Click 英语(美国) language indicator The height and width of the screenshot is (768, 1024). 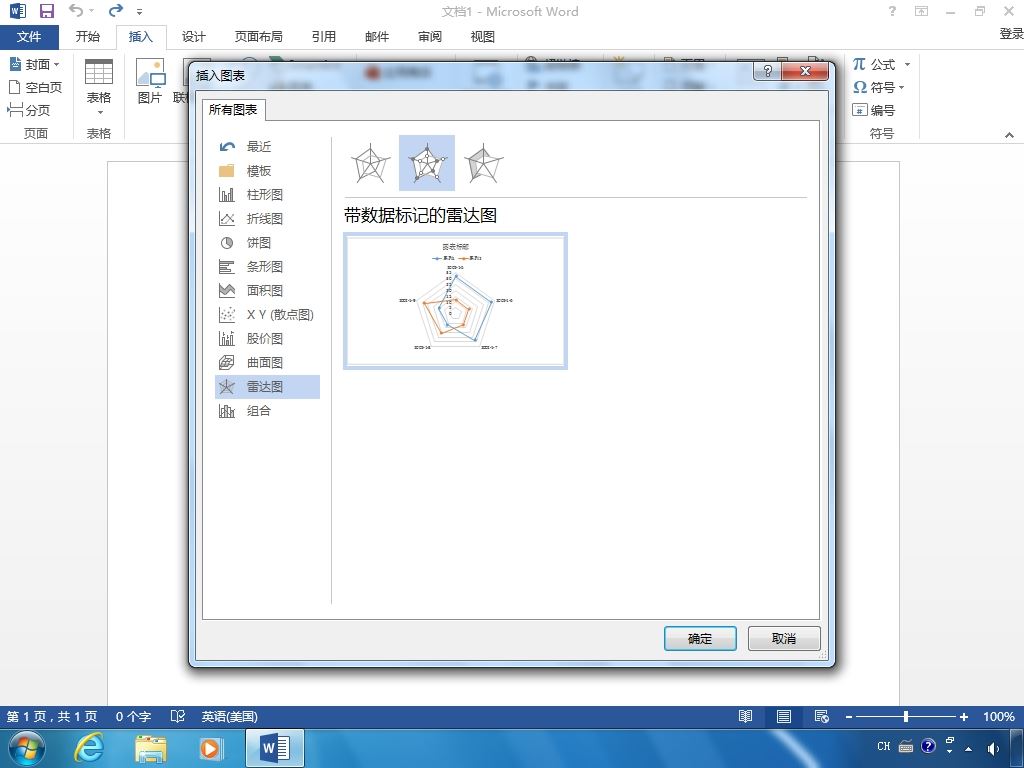click(229, 716)
